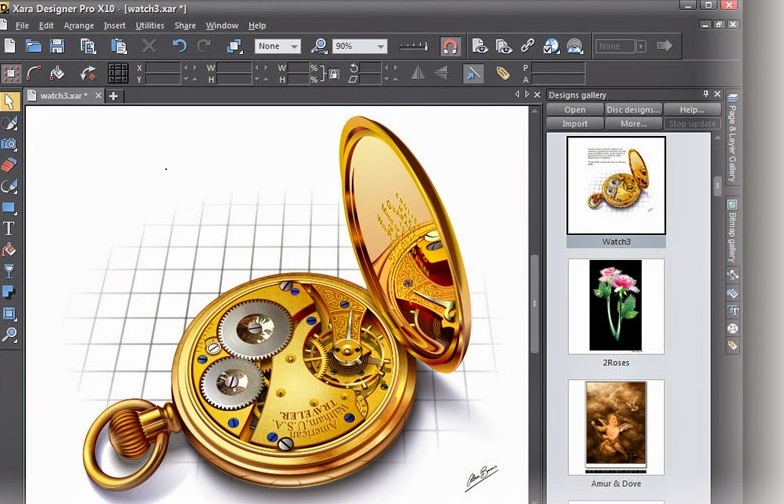Screen dimensions: 784x504
Task: Click the Open button in Designs gallery
Action: [x=574, y=110]
